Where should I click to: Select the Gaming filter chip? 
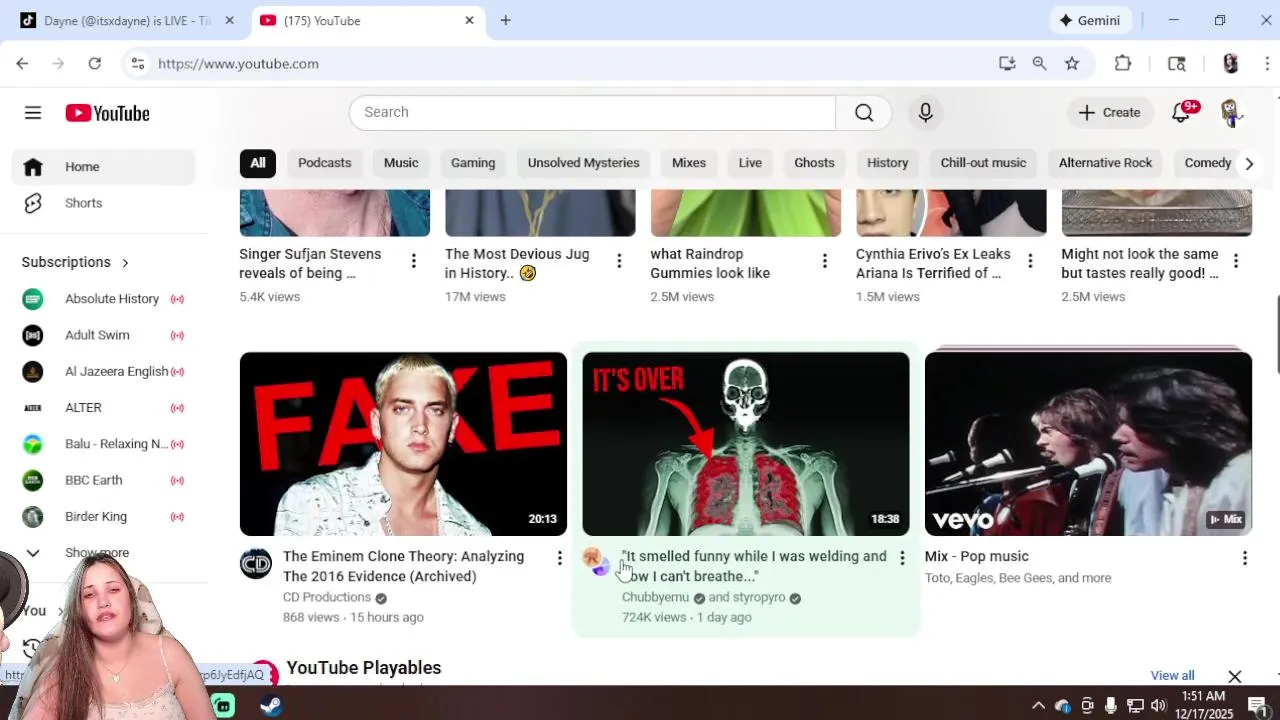pyautogui.click(x=473, y=163)
